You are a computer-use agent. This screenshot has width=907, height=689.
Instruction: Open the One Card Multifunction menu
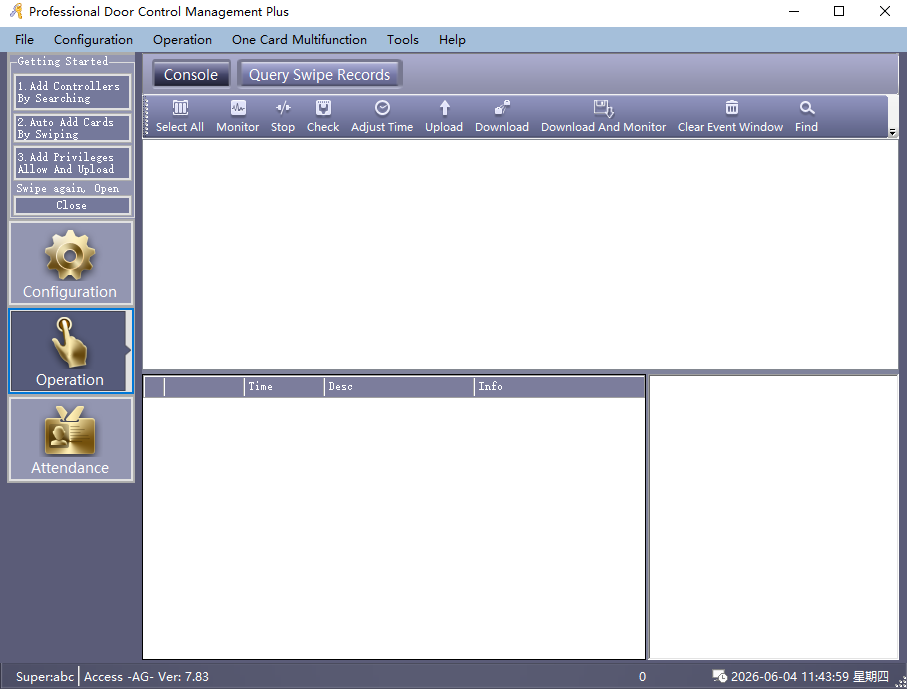(299, 39)
